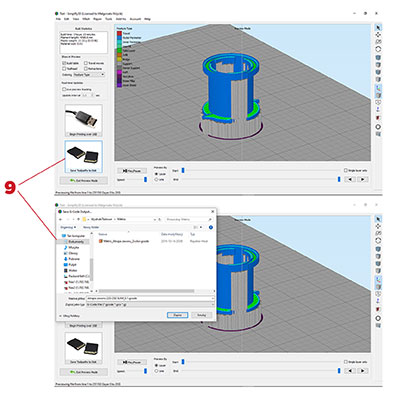Activate the move-view cross arrows tool in upper window
The image size is (414, 393).
[x=378, y=35]
